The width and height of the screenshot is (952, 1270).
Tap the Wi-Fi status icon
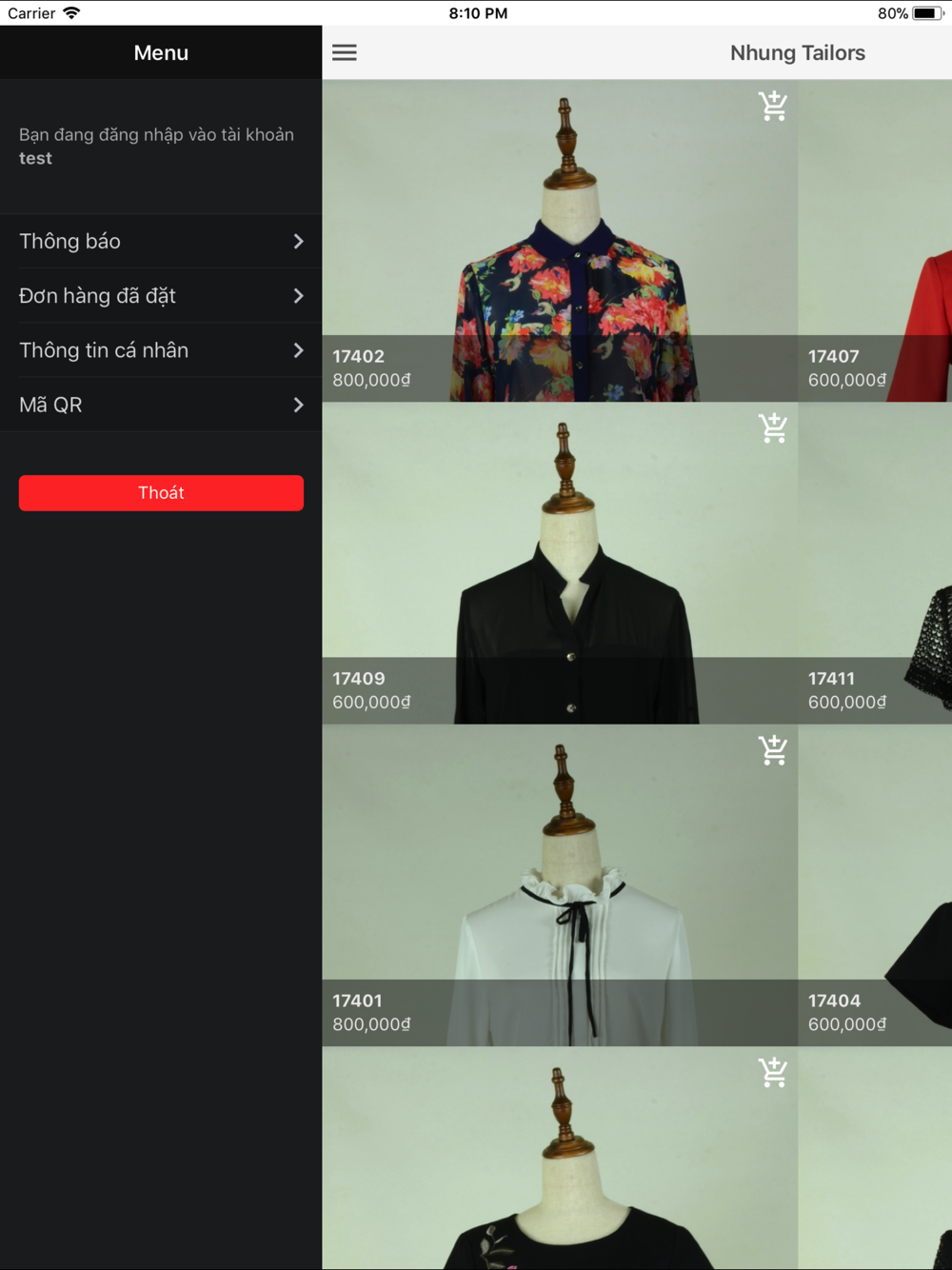coord(71,13)
